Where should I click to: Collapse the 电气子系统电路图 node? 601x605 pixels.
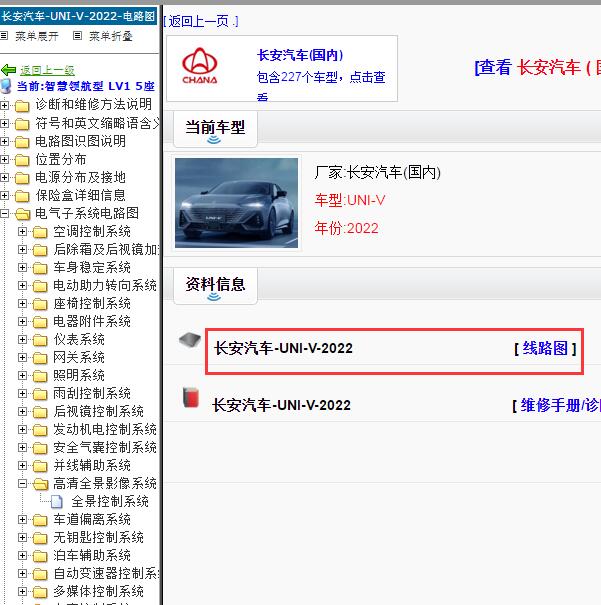click(x=4, y=213)
